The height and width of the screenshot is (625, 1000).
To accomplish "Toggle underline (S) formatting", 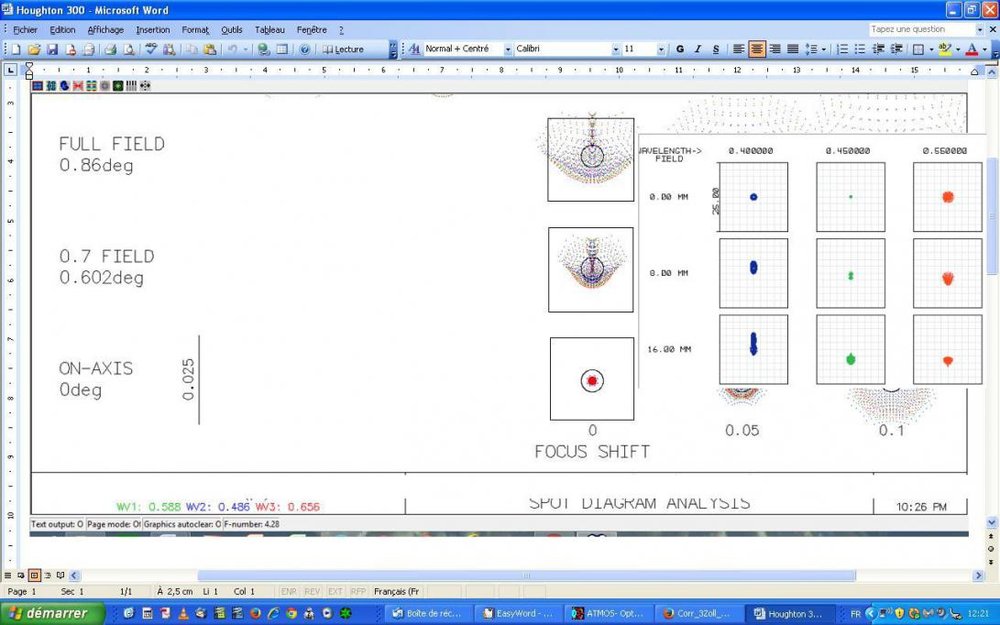I will click(x=716, y=49).
